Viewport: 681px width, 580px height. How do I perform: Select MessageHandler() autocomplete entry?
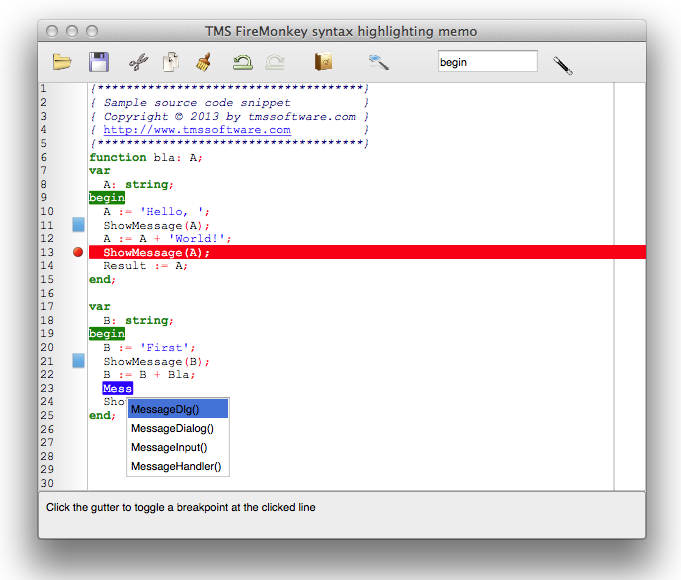[x=177, y=466]
